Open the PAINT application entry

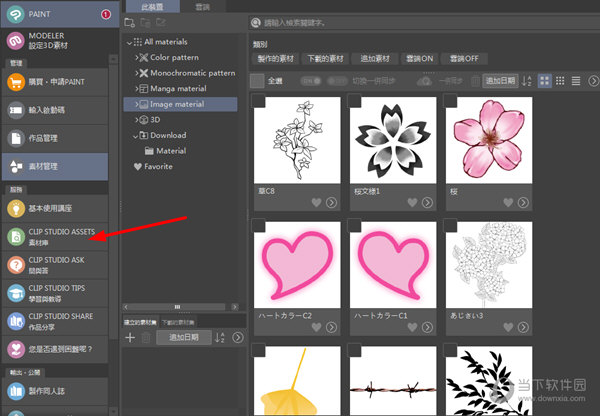[59, 14]
